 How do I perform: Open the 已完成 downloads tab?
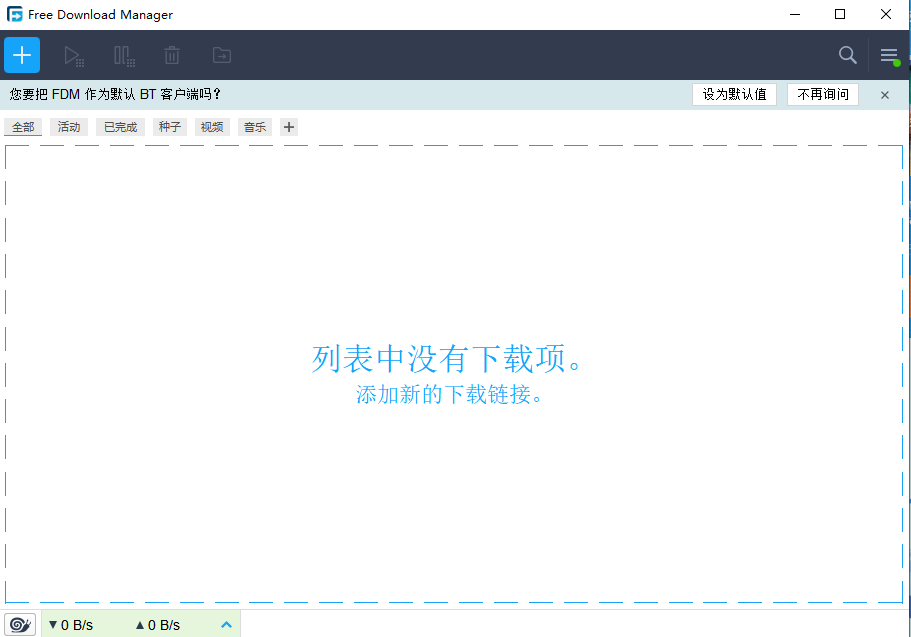[x=119, y=126]
